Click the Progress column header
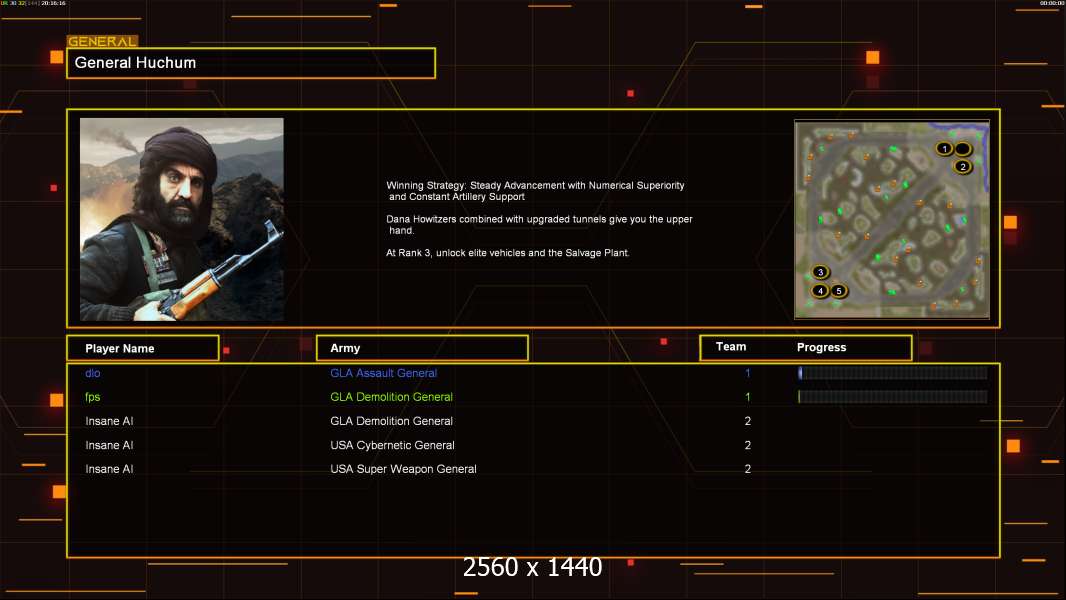This screenshot has width=1066, height=600. (x=821, y=347)
